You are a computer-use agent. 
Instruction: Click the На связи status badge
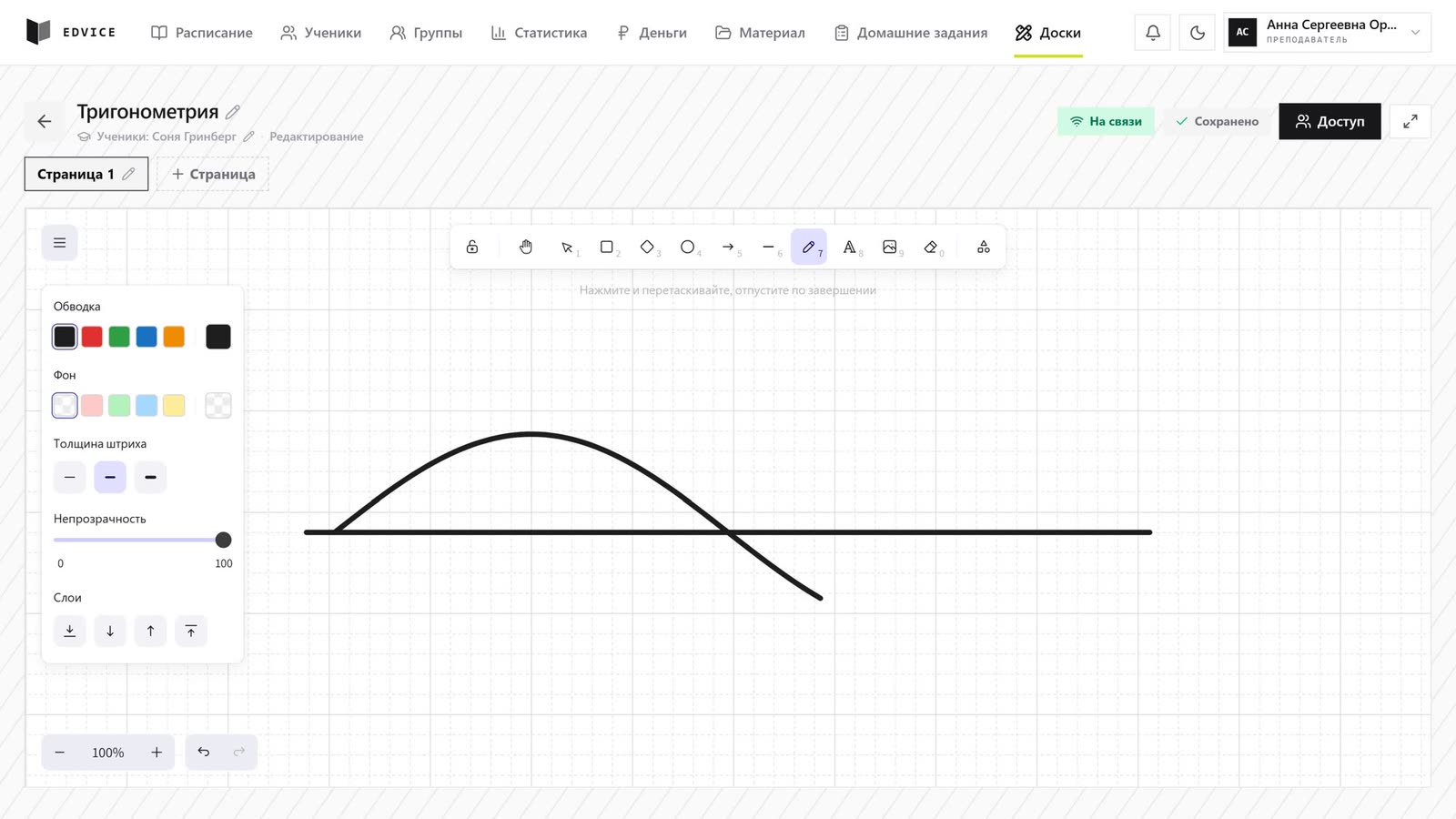tap(1106, 121)
